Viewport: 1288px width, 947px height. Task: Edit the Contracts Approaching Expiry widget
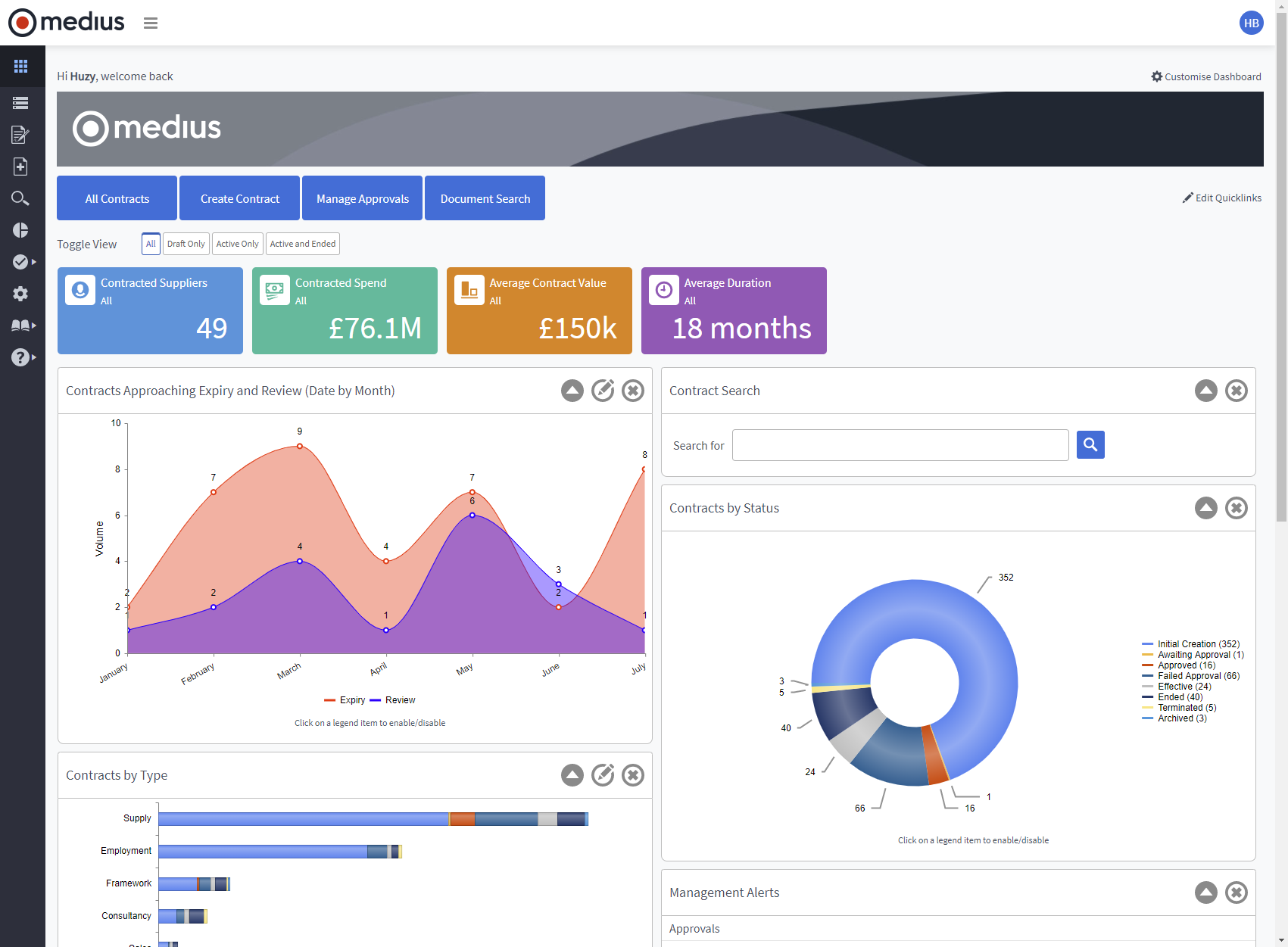(x=603, y=391)
